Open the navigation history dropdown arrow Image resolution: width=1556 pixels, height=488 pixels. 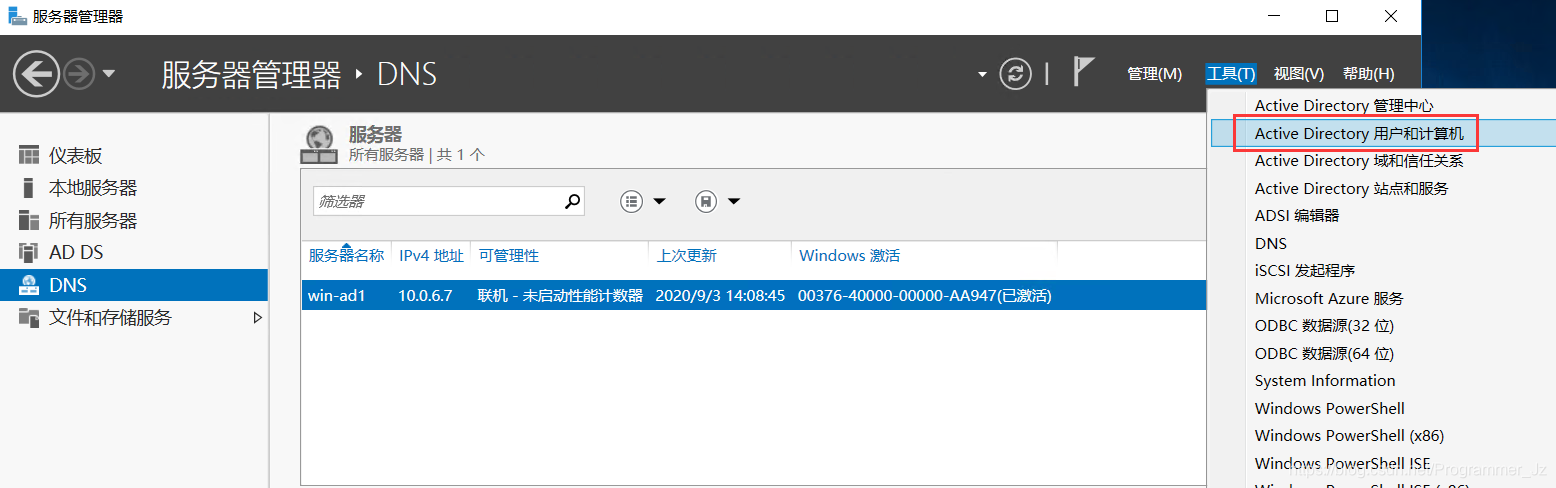tap(109, 74)
